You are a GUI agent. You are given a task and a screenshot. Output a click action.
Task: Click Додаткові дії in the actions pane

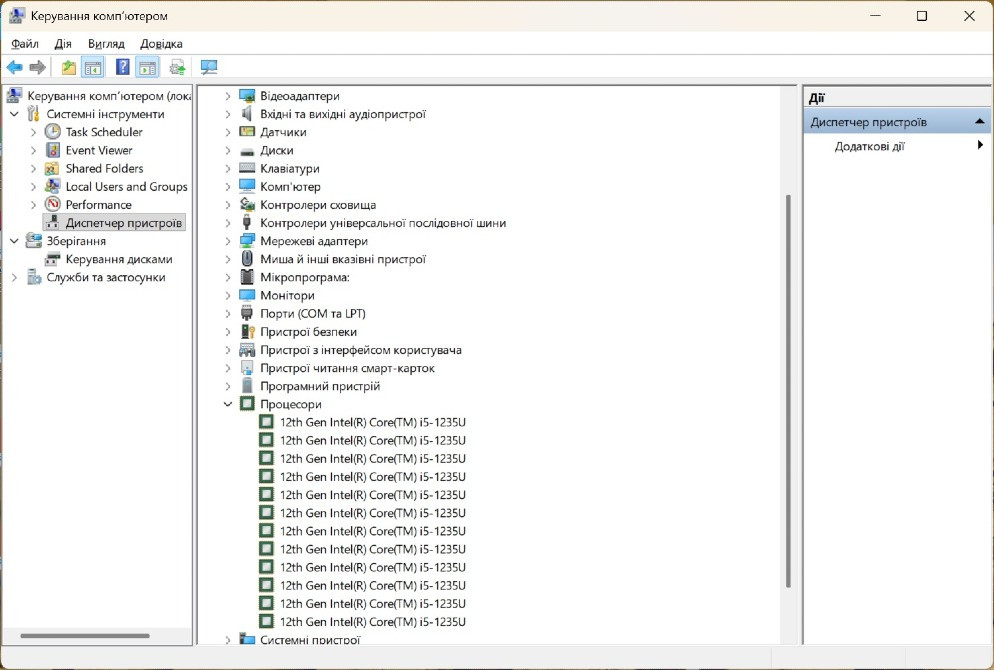coord(869,146)
